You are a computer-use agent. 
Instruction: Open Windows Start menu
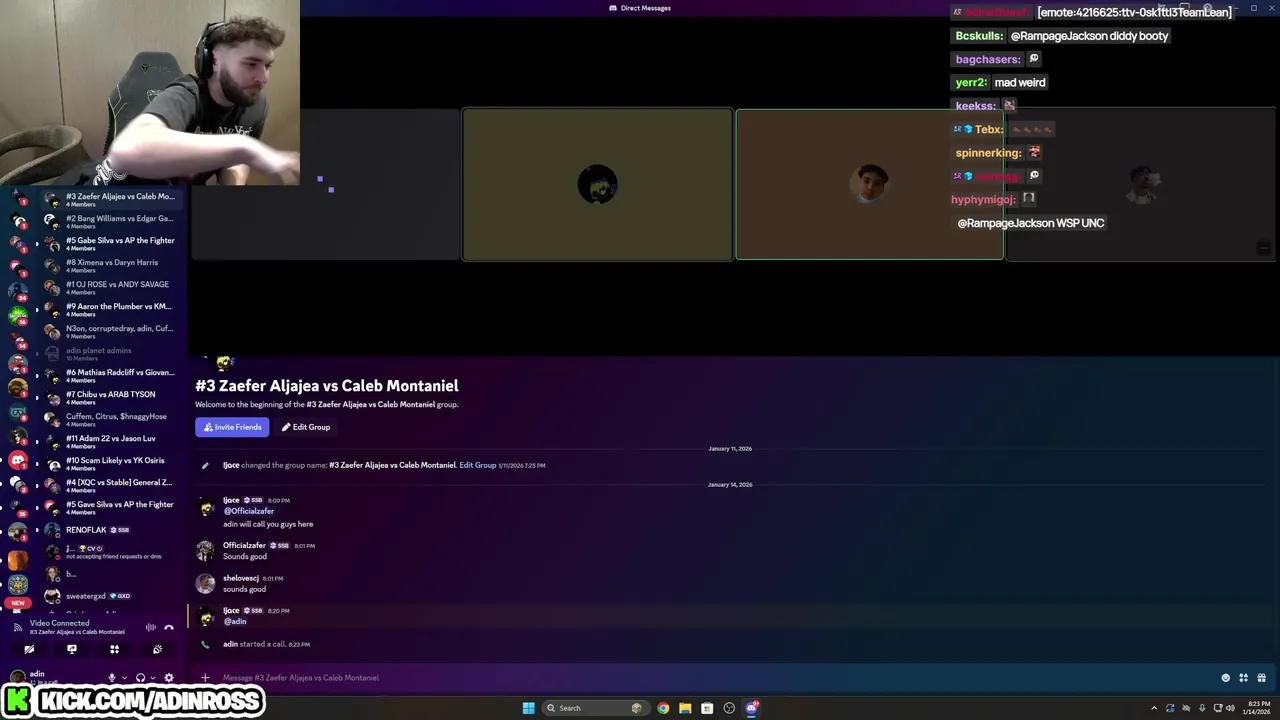click(x=528, y=708)
